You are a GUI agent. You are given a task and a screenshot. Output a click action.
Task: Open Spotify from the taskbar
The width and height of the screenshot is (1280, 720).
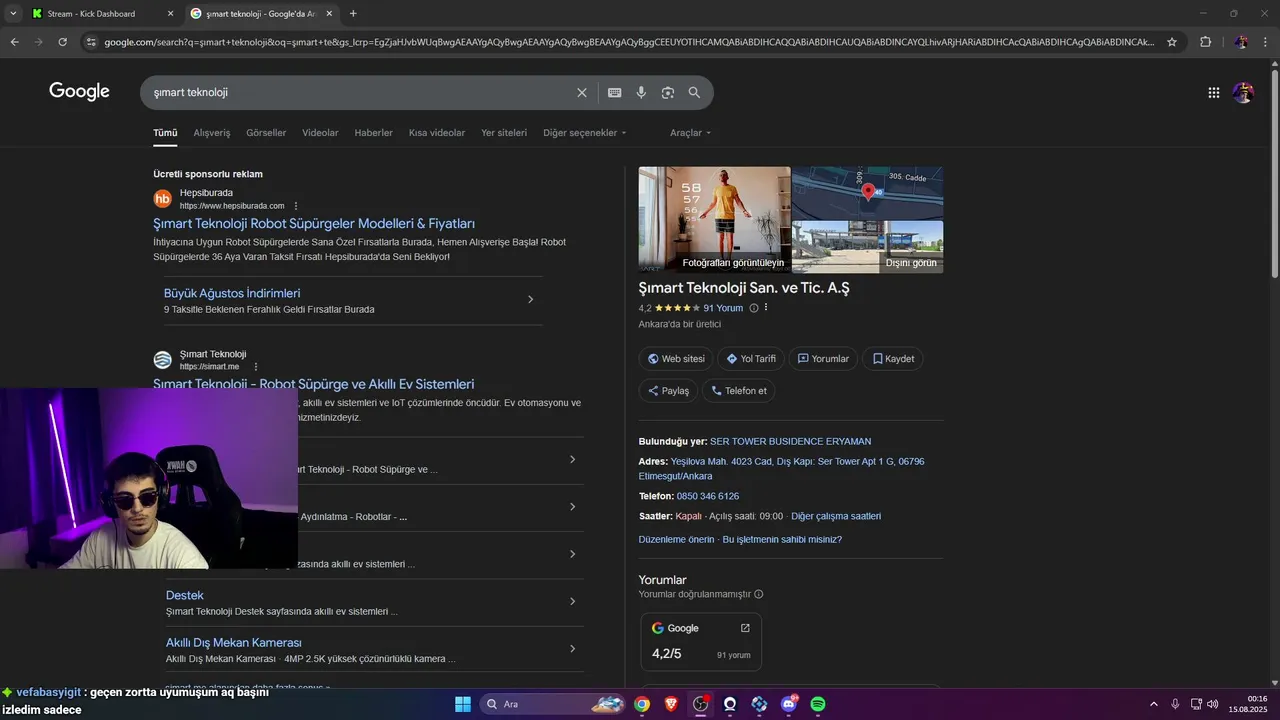(x=818, y=704)
